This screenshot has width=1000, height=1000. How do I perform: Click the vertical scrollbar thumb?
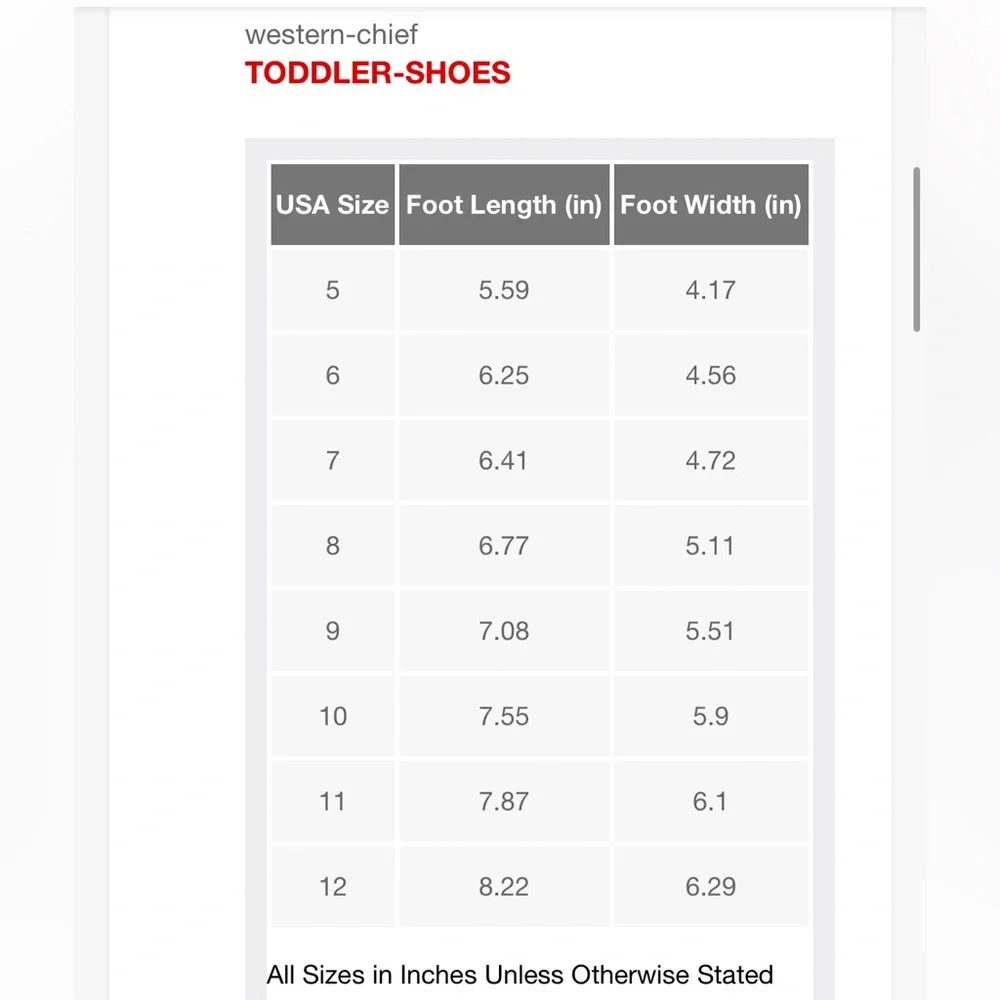click(916, 249)
